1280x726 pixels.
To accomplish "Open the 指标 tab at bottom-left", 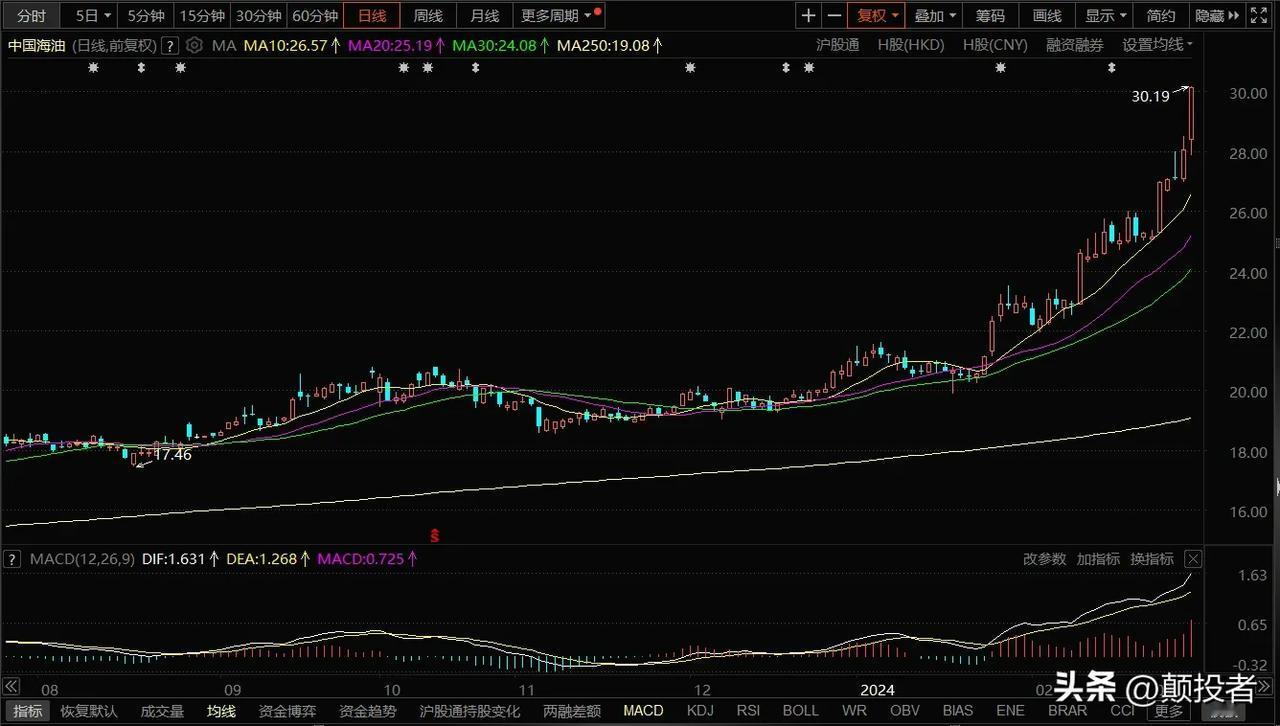I will point(28,712).
